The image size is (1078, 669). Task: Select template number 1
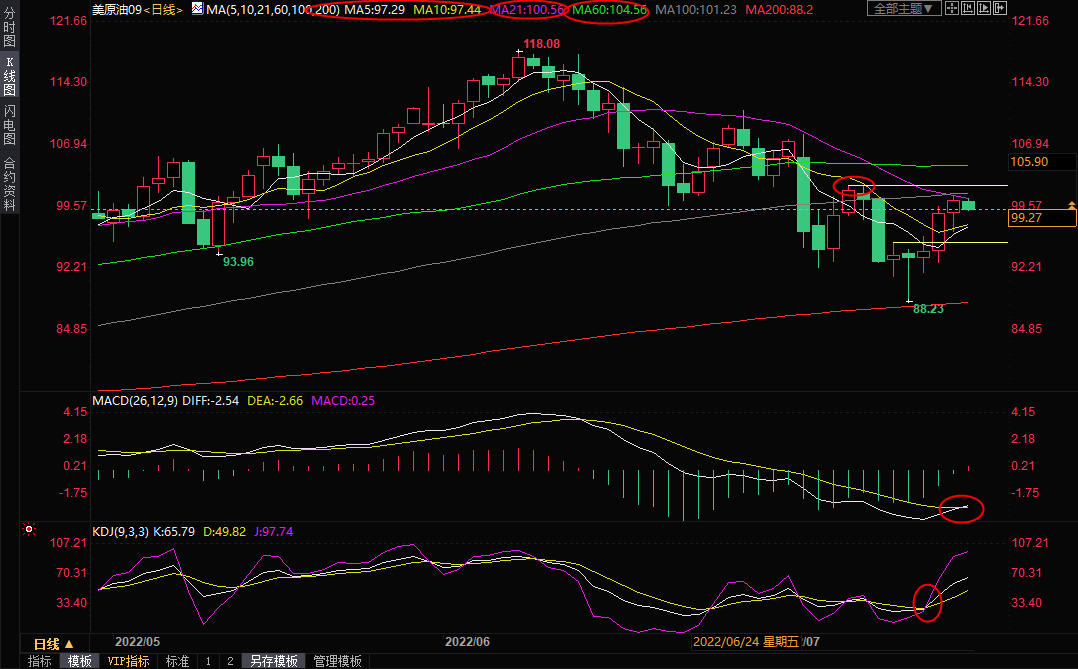208,661
